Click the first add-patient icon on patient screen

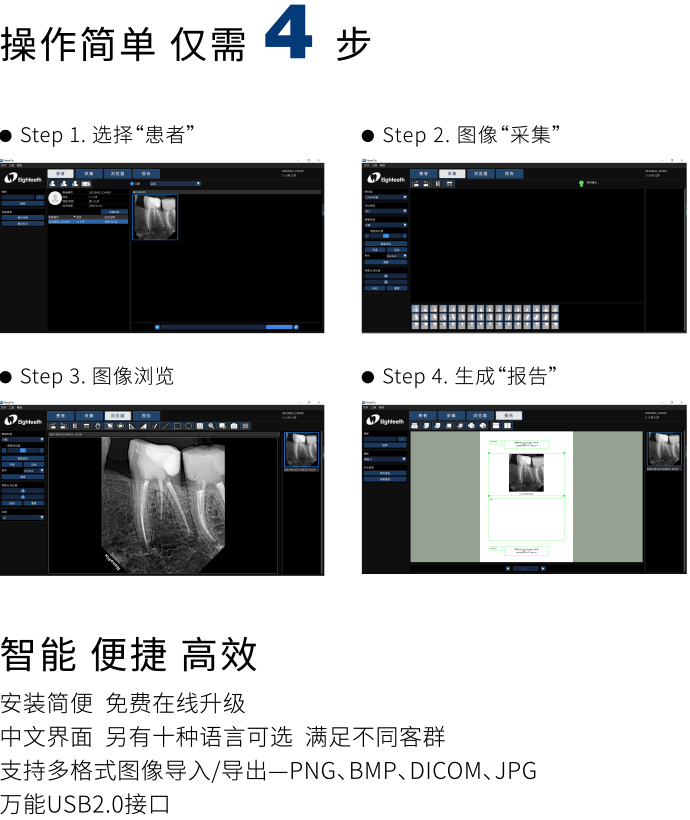tap(53, 184)
